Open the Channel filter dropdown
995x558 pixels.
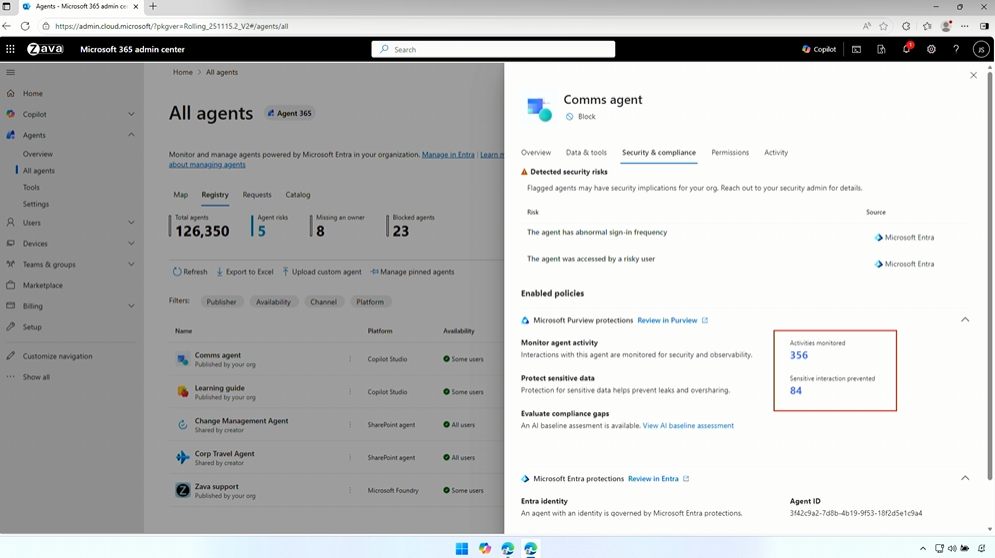click(x=323, y=302)
